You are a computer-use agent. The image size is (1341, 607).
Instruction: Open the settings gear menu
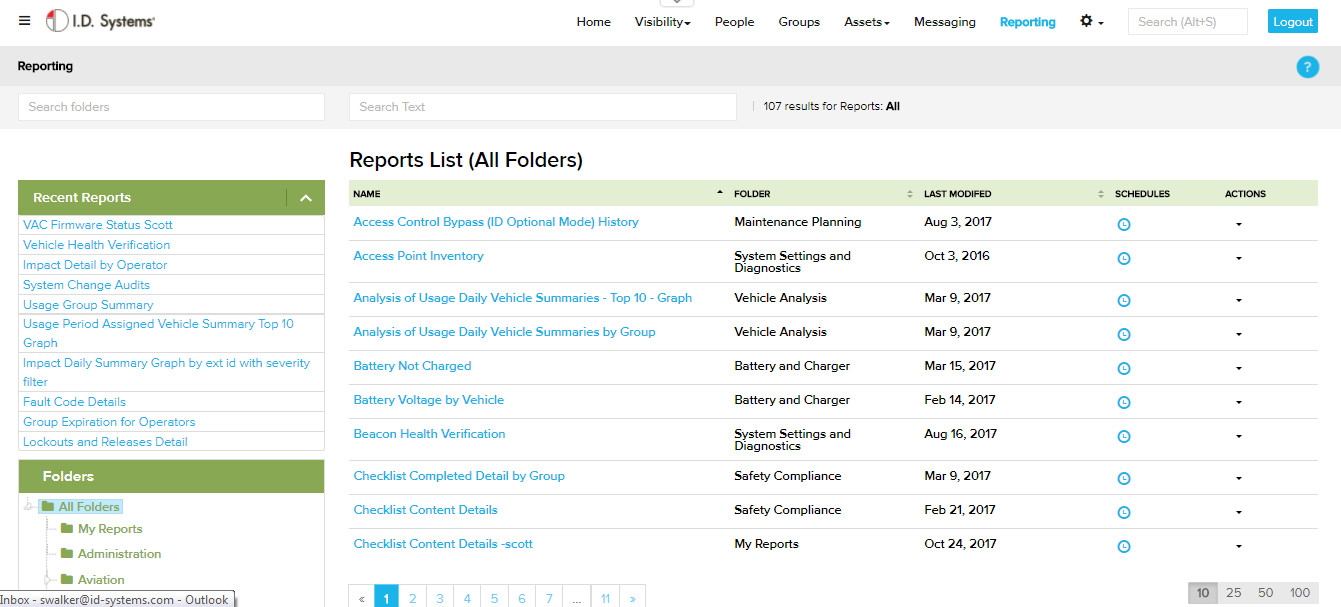coord(1091,21)
